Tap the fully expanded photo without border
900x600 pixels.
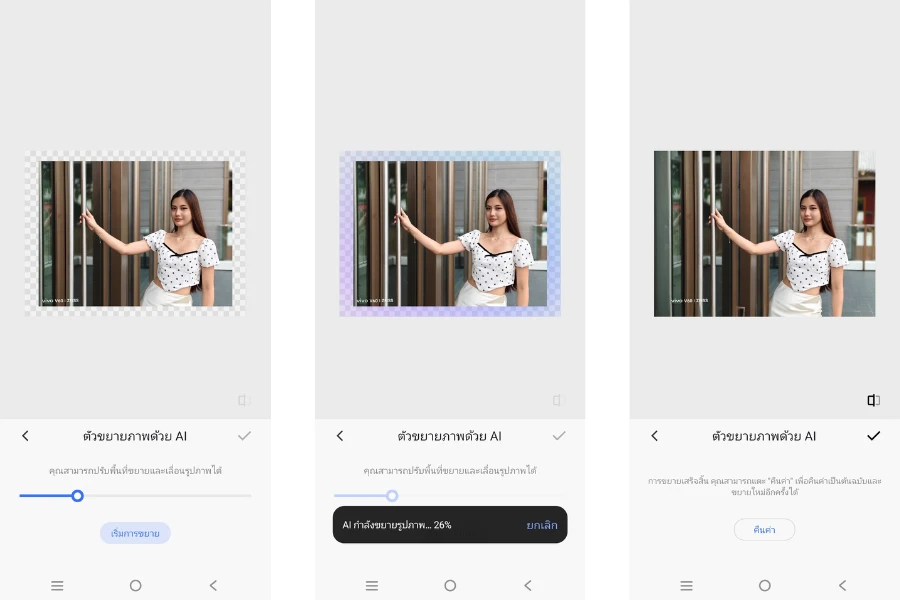click(764, 233)
